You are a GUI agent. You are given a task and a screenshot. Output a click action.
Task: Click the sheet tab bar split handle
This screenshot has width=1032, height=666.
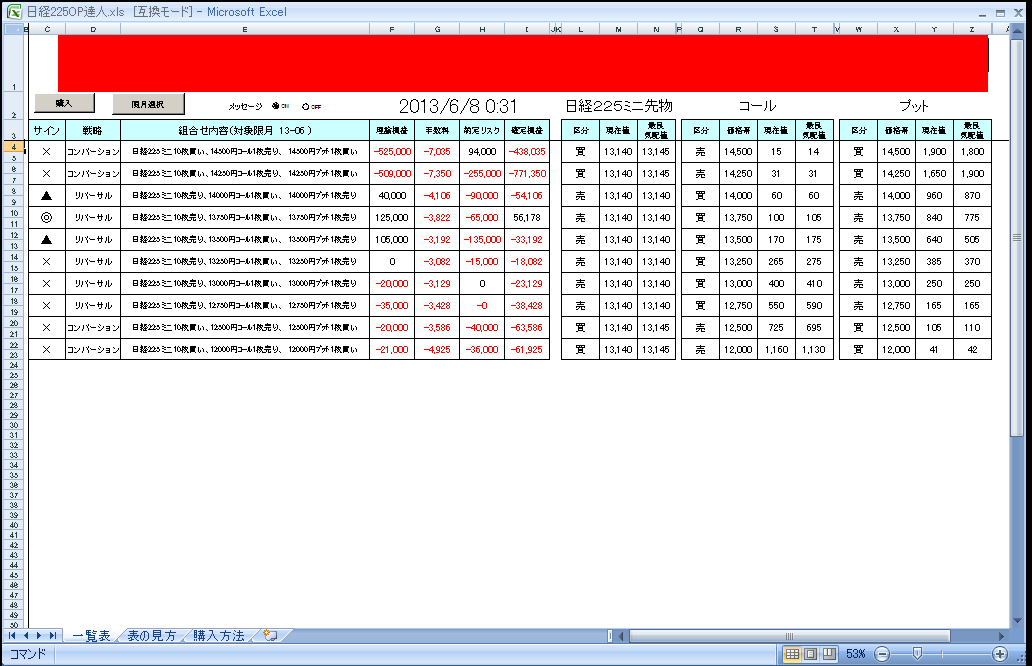(x=610, y=636)
